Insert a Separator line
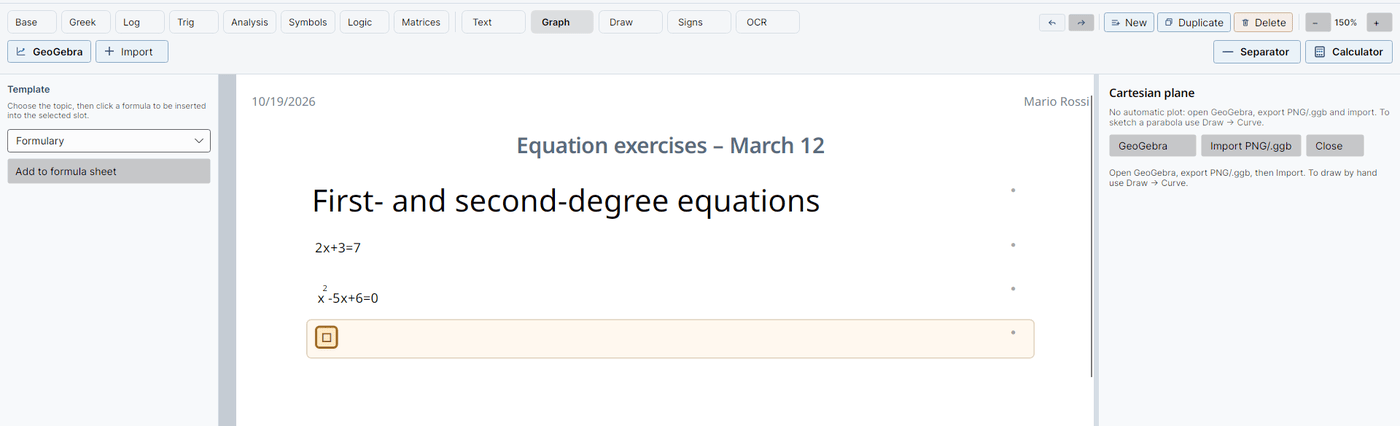Image resolution: width=1400 pixels, height=426 pixels. (1257, 52)
